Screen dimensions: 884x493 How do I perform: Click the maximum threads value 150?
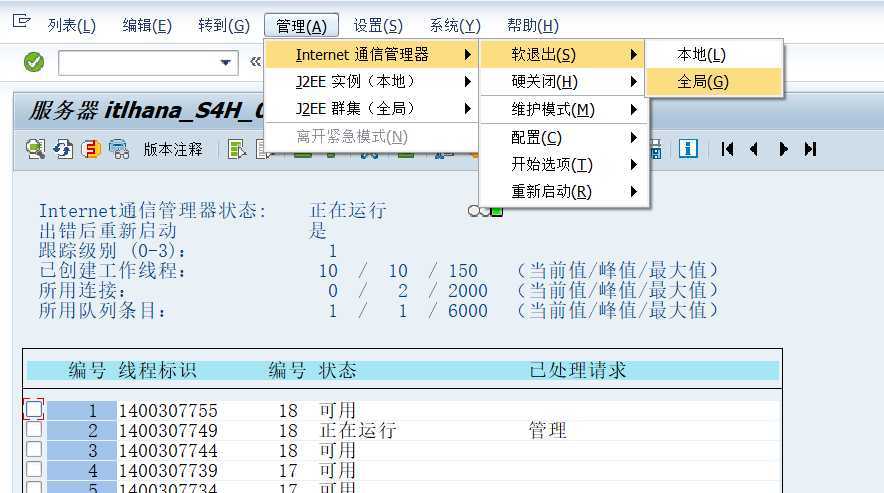(463, 271)
